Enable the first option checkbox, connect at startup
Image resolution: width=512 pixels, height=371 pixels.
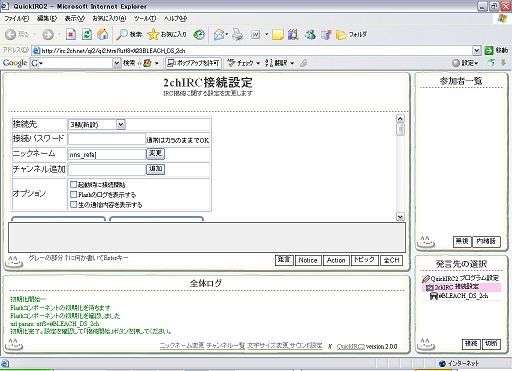pos(74,184)
